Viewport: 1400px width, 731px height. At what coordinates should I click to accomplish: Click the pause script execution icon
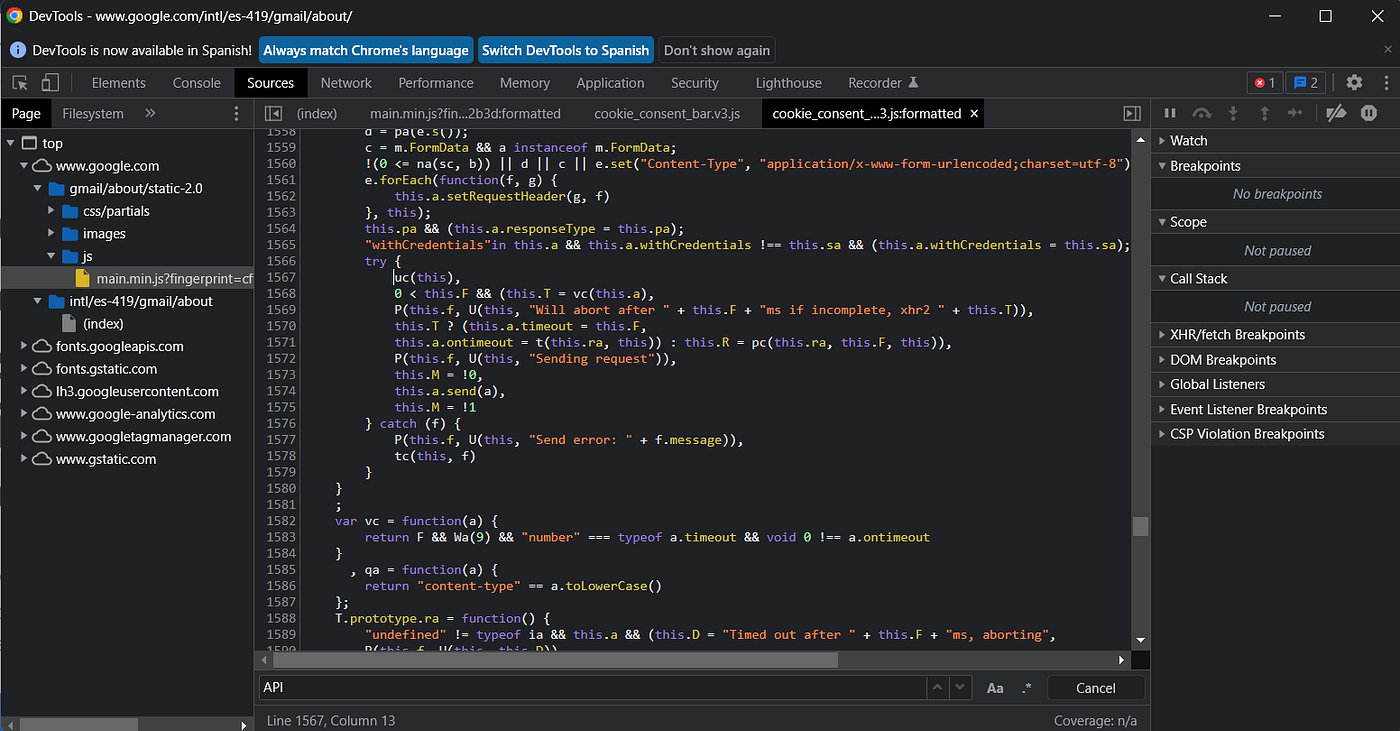(1170, 113)
